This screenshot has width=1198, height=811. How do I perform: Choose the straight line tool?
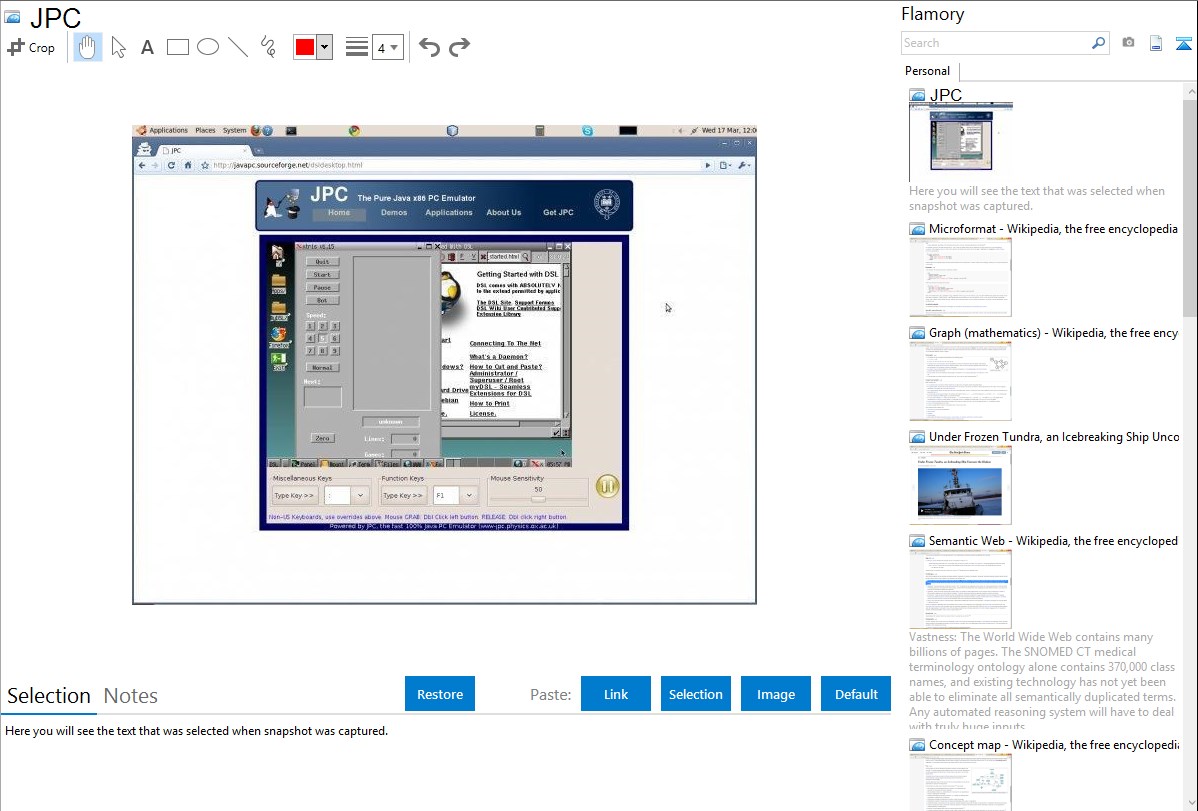click(238, 47)
